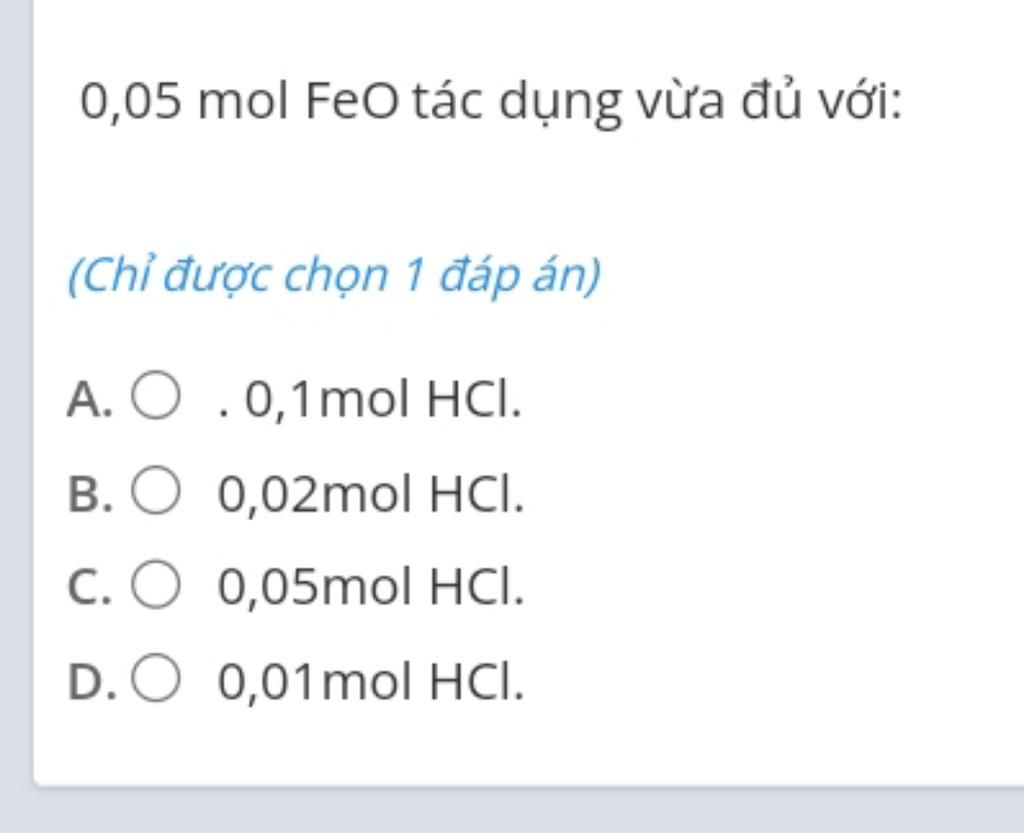Screen dimensions: 1024x833
Task: Select radio button for option D
Action: pyautogui.click(x=155, y=678)
